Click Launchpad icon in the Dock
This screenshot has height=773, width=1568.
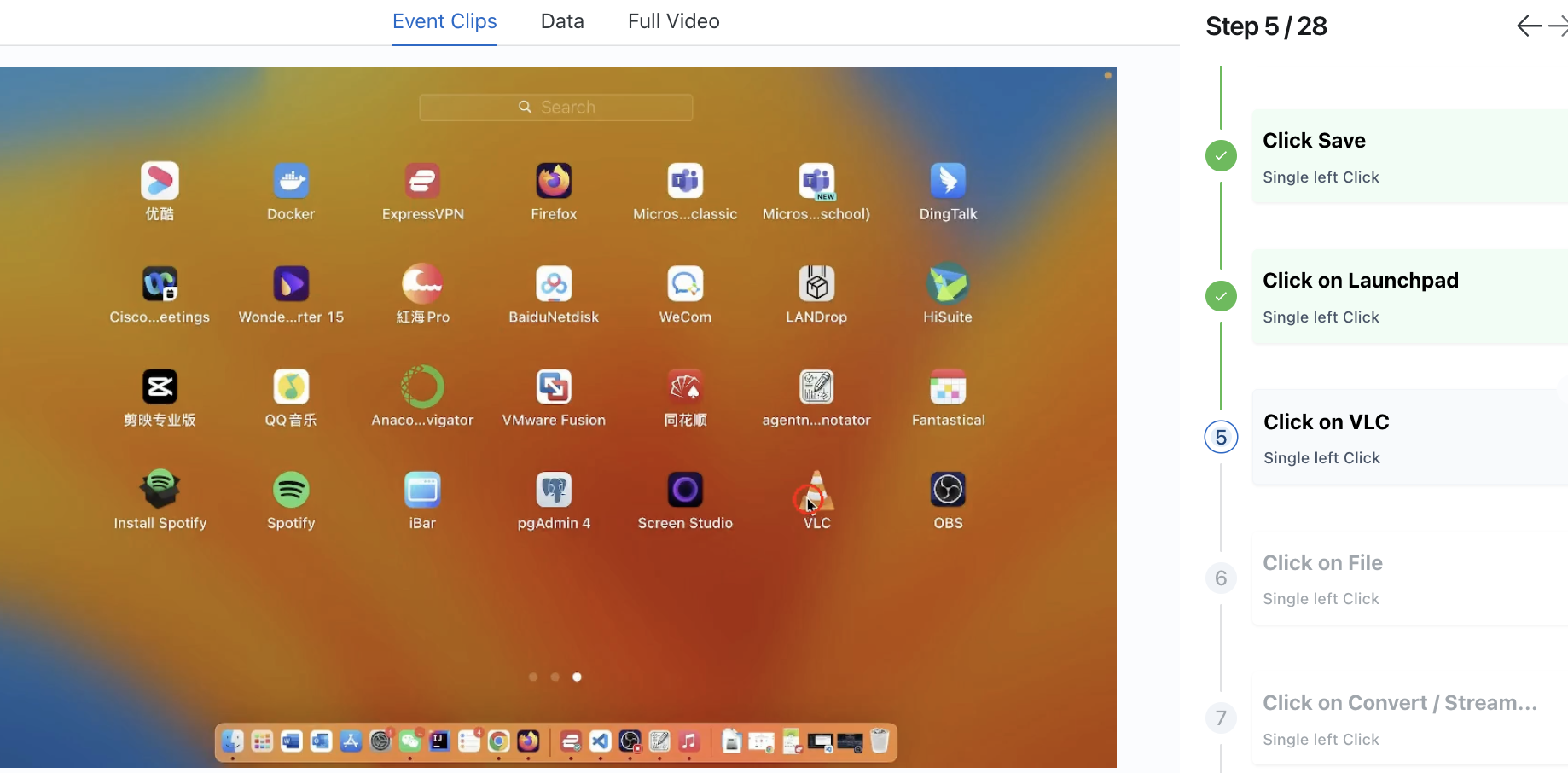[x=262, y=741]
